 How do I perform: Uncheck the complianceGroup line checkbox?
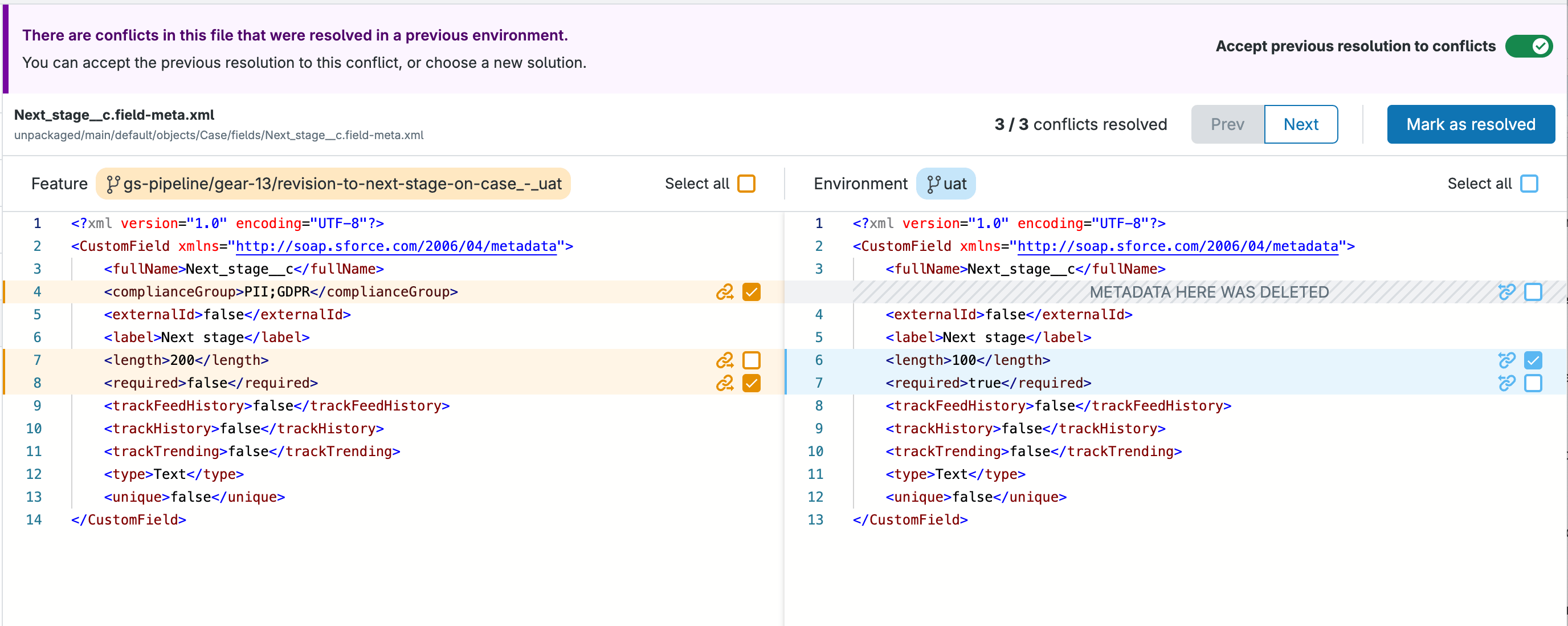pyautogui.click(x=751, y=292)
